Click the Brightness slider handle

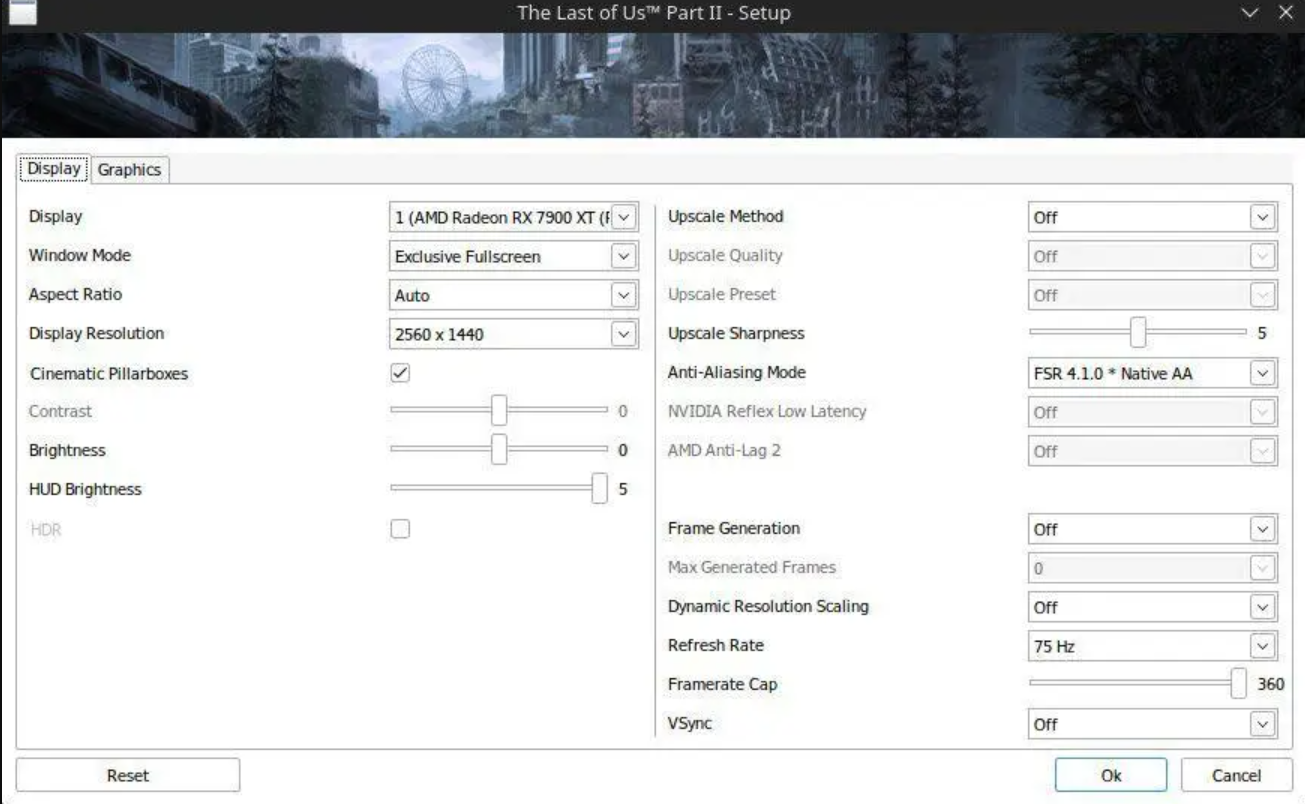coord(499,450)
